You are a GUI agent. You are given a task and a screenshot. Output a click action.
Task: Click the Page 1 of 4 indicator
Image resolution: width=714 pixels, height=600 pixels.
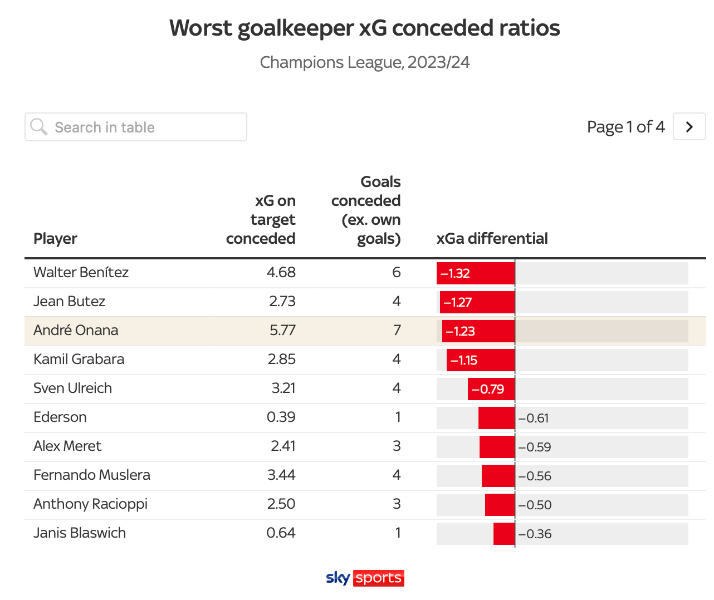pos(625,127)
